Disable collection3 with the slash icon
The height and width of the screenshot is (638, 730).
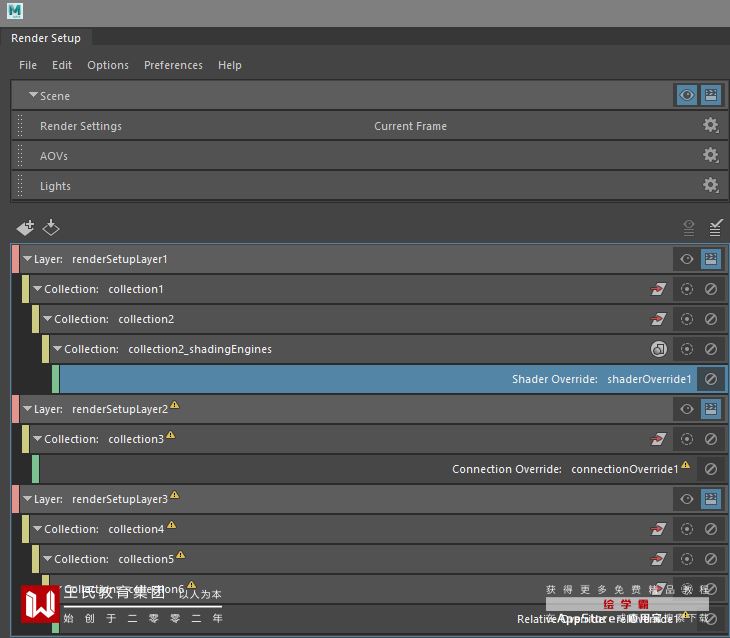pyautogui.click(x=711, y=439)
